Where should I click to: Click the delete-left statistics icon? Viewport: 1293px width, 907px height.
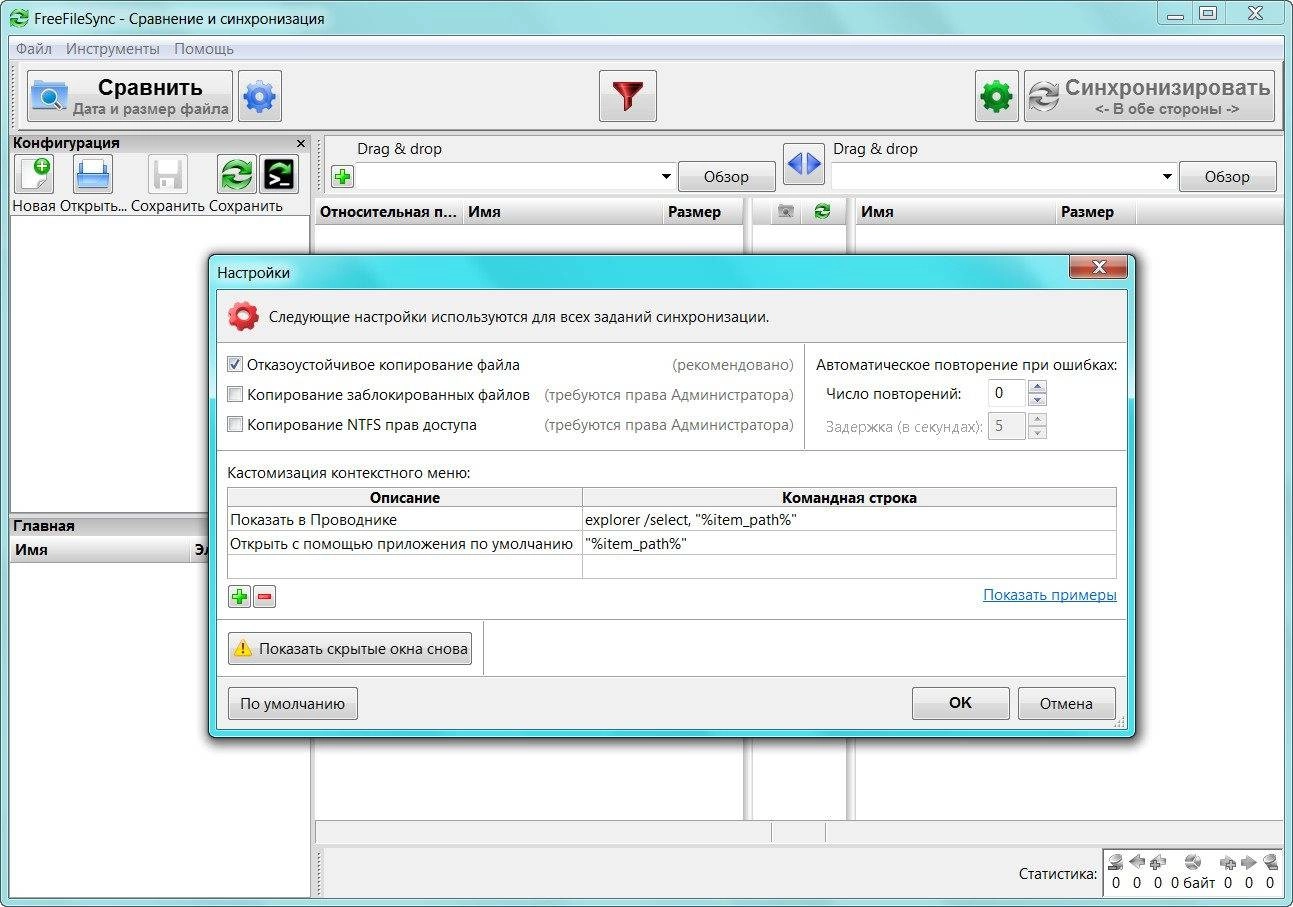click(1115, 862)
